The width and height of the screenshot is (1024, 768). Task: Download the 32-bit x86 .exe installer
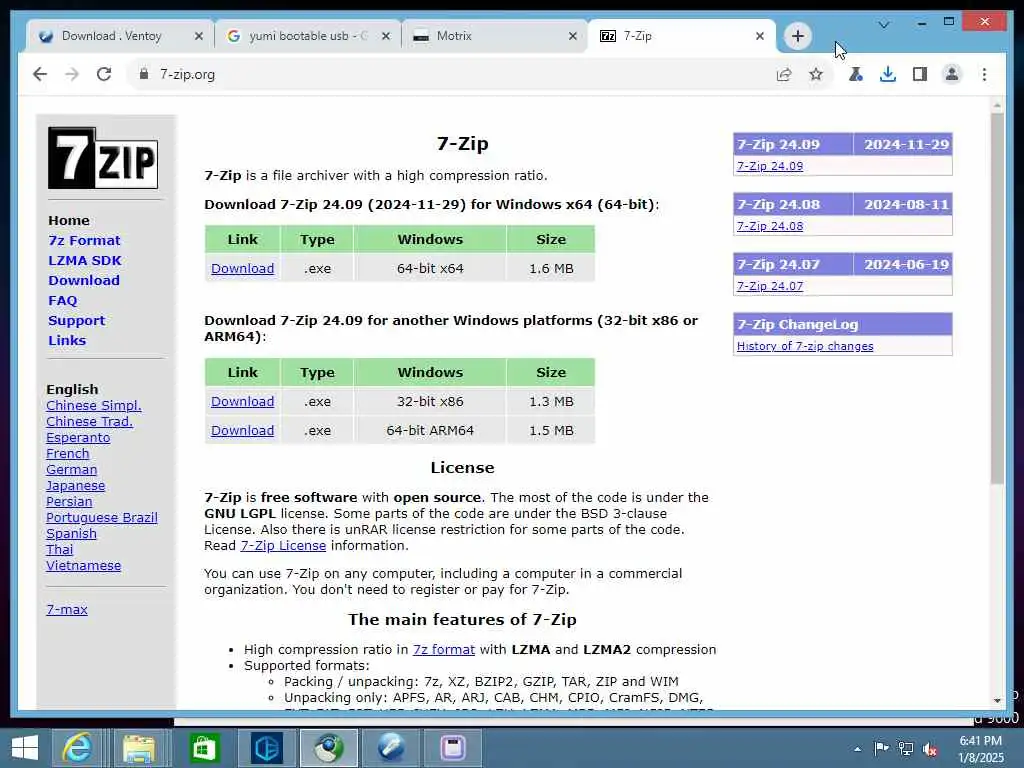[242, 402]
